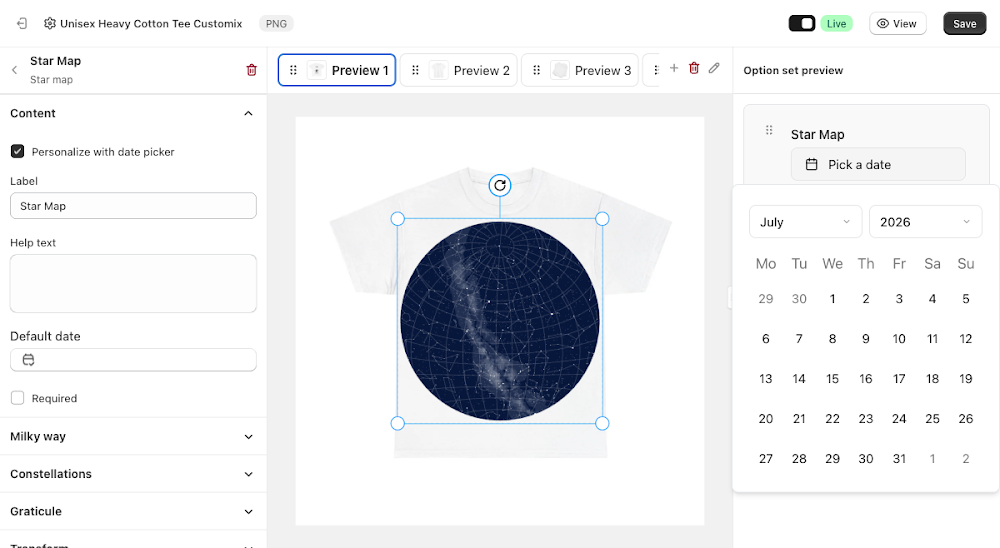Click the green Live badge

(x=836, y=24)
